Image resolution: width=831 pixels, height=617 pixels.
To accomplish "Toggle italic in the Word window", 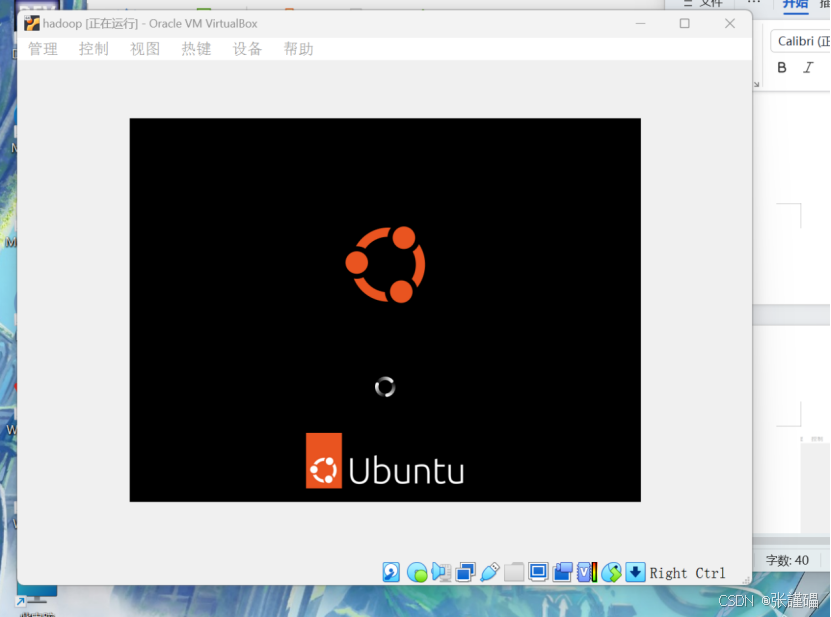I will point(808,67).
